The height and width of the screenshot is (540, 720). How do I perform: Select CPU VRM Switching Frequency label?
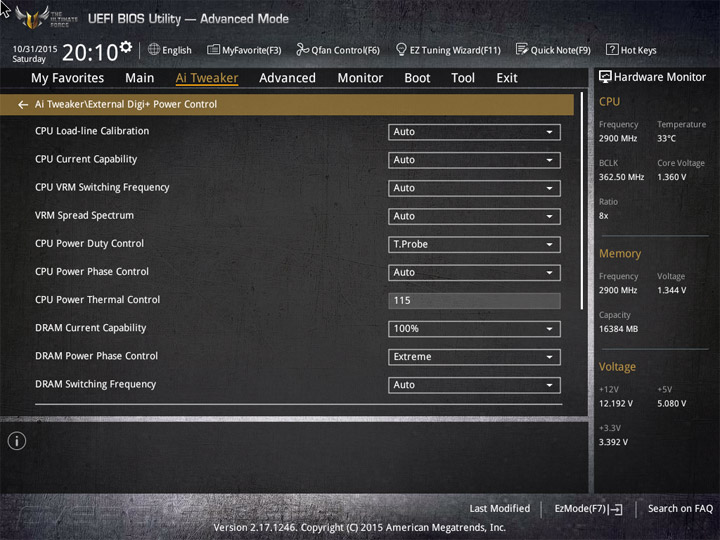tap(102, 187)
